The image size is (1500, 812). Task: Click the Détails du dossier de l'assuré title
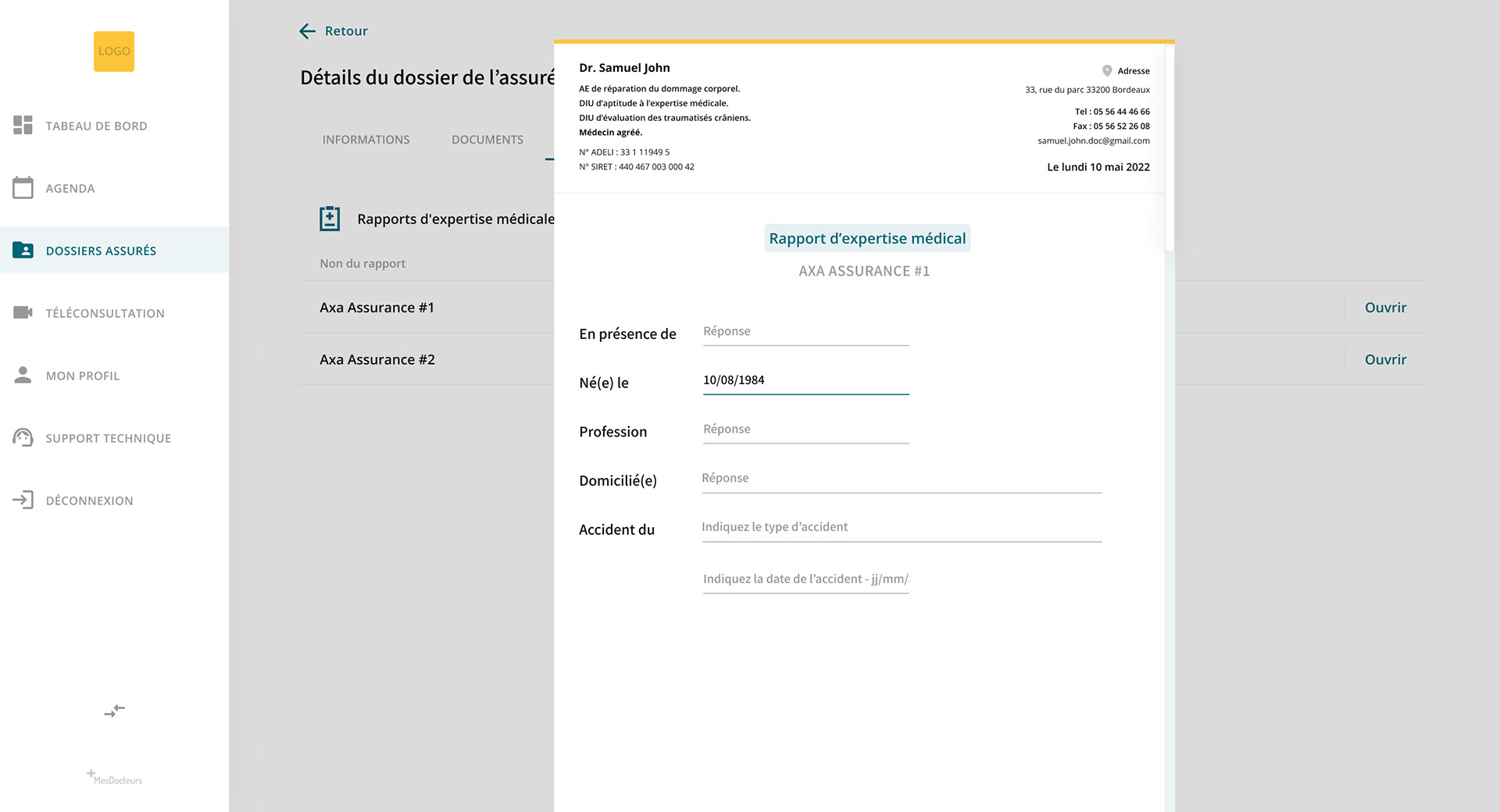(x=427, y=77)
